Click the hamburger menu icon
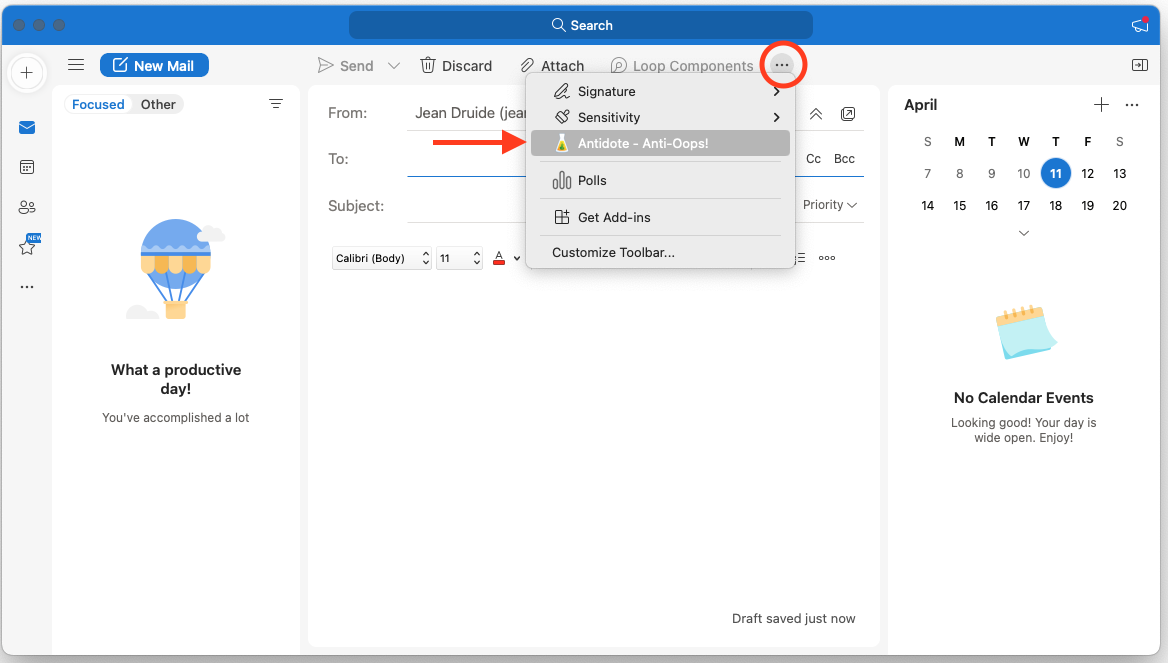The width and height of the screenshot is (1168, 663). pyautogui.click(x=76, y=65)
